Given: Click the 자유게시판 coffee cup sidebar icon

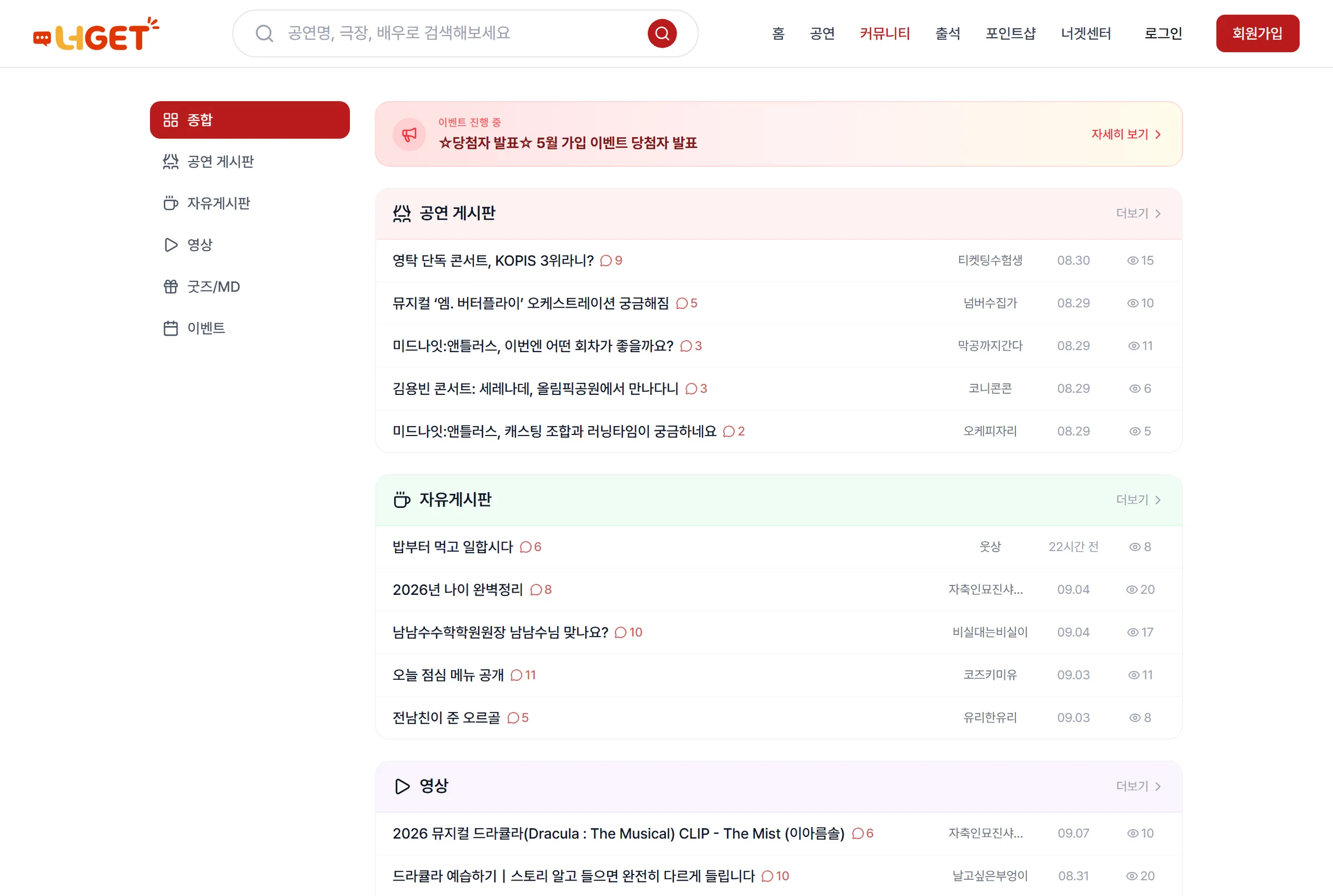Looking at the screenshot, I should point(171,203).
